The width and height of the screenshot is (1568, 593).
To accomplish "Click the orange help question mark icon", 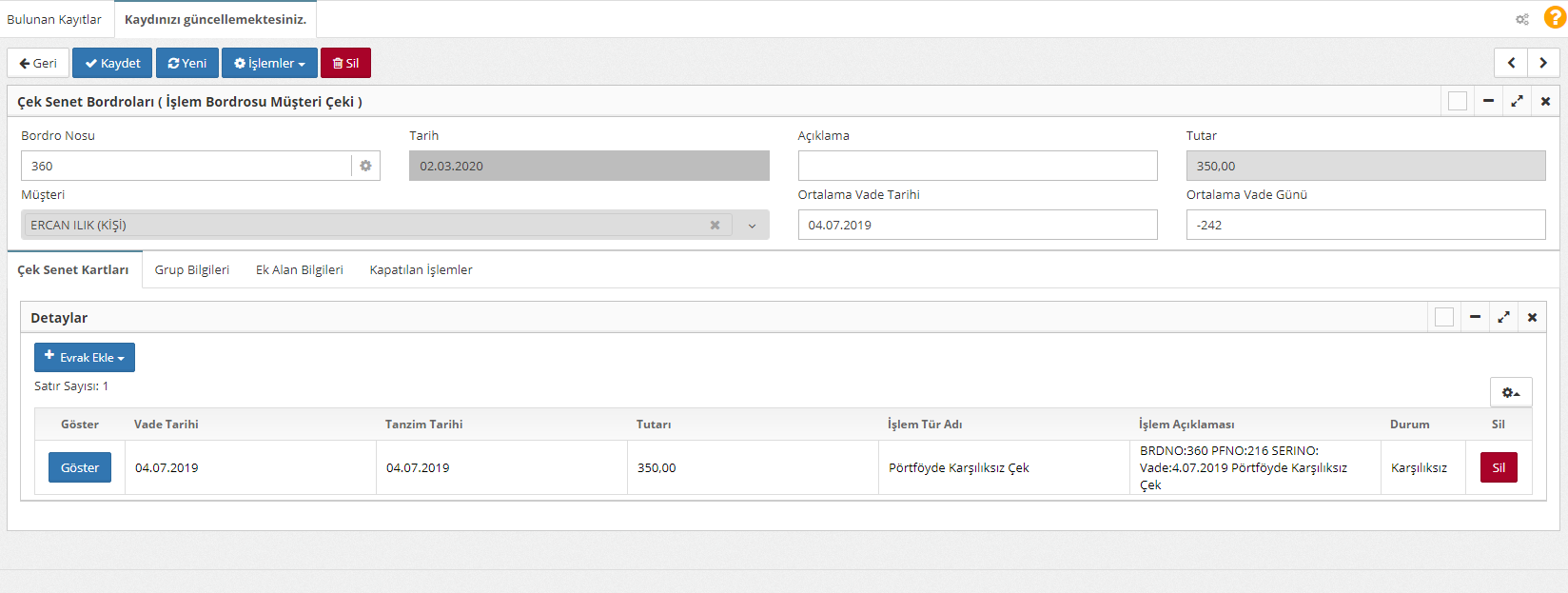I will click(x=1554, y=17).
